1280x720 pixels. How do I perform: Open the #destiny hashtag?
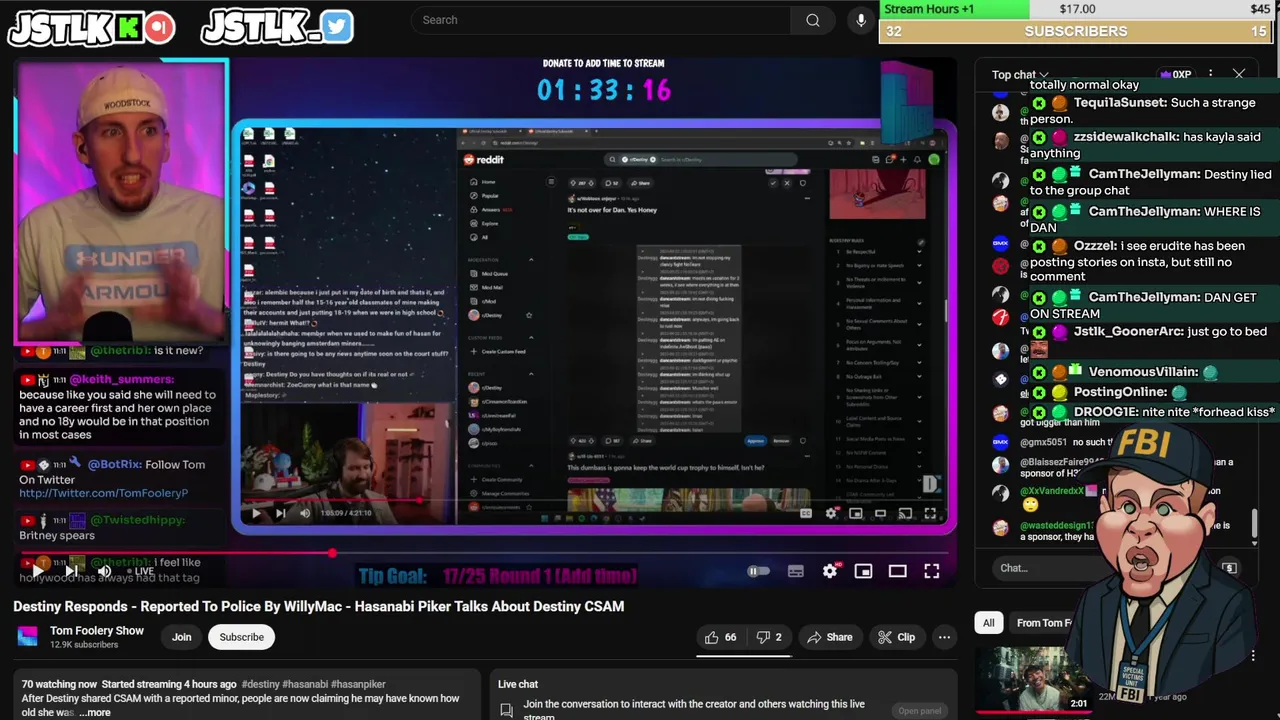point(260,684)
